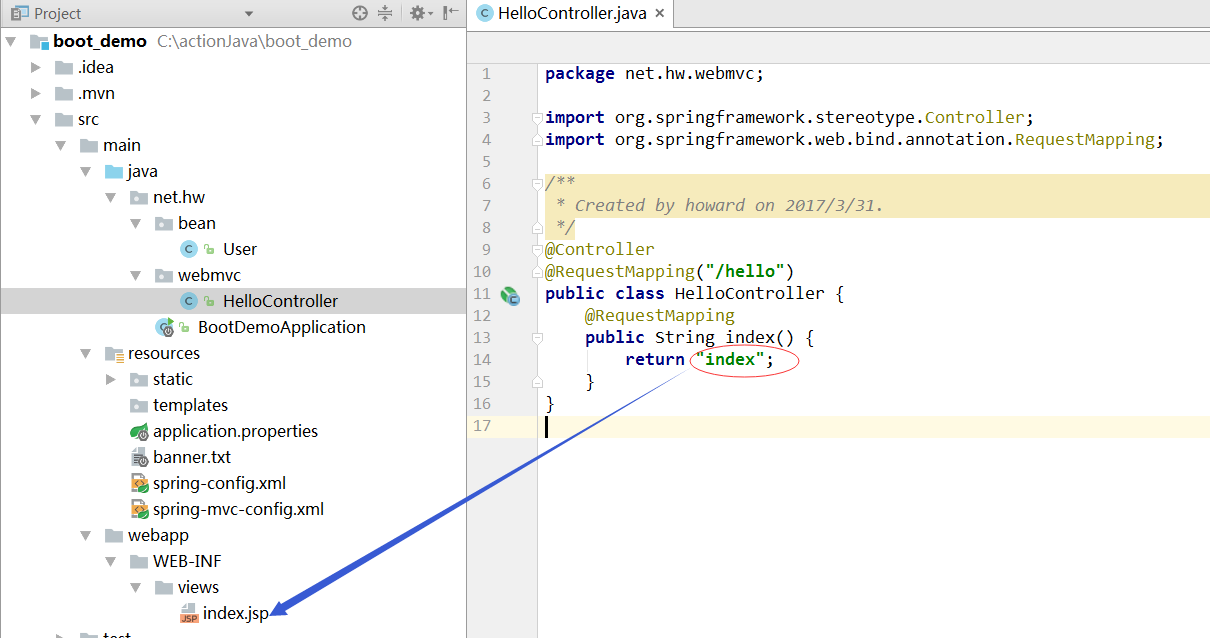Viewport: 1210px width, 638px height.
Task: Click the "index" return string
Action: (730, 359)
